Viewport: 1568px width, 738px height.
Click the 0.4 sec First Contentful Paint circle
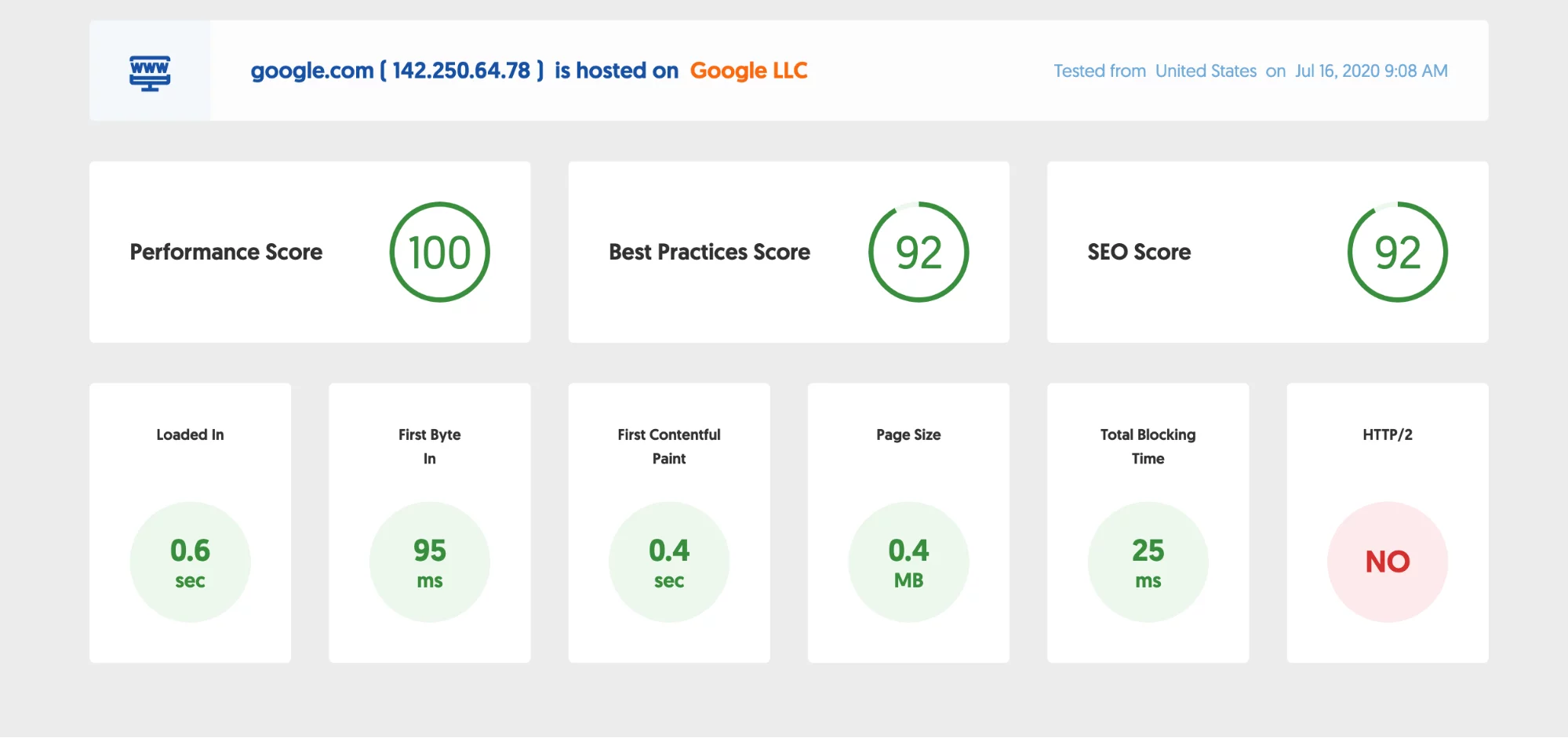(669, 562)
